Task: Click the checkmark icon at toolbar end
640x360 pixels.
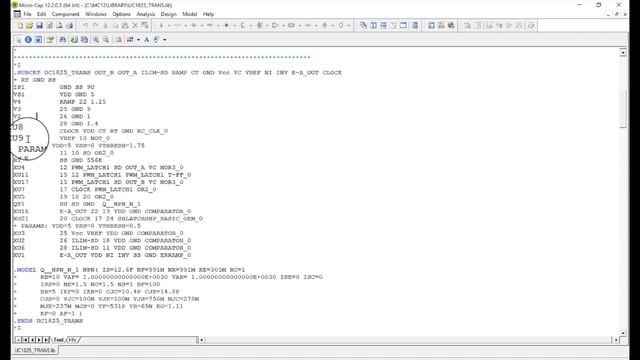Action: pyautogui.click(x=531, y=26)
